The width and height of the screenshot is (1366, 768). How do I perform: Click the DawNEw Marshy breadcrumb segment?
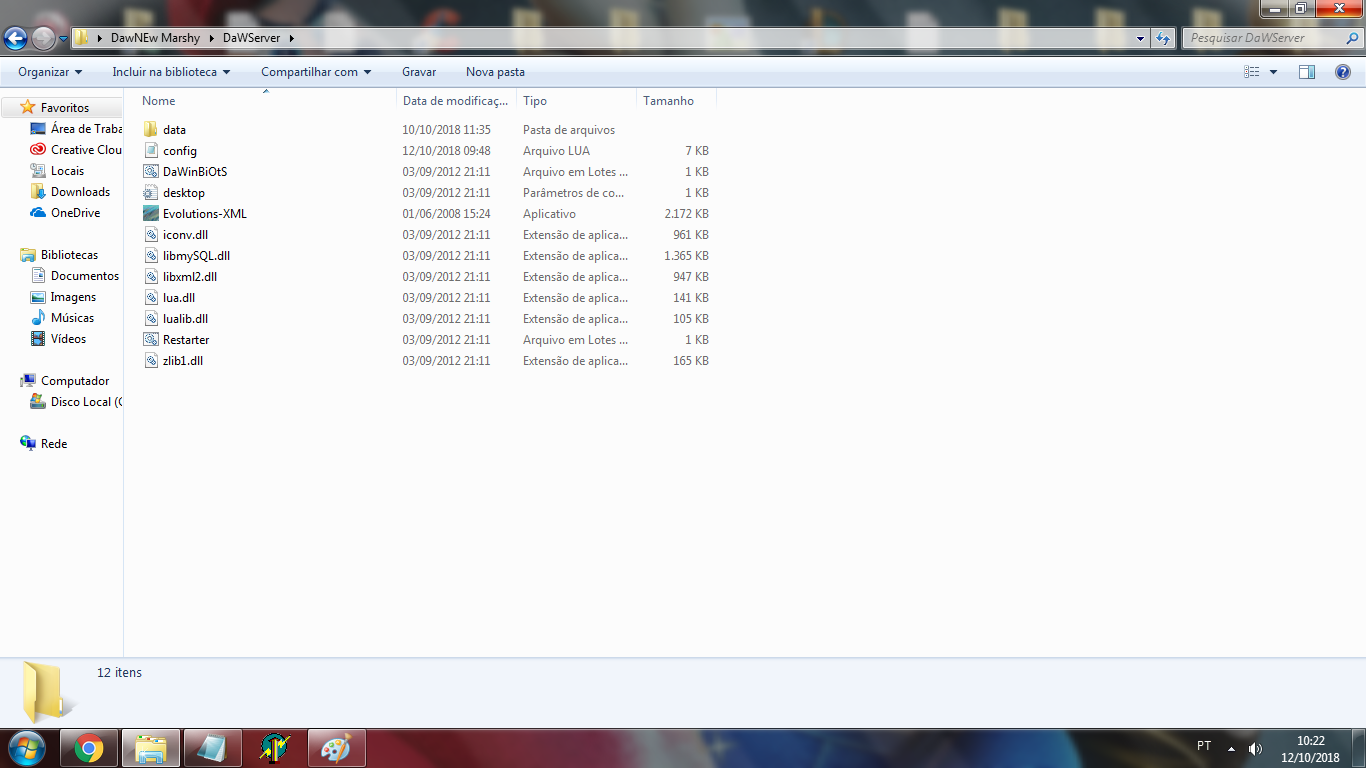[x=155, y=38]
